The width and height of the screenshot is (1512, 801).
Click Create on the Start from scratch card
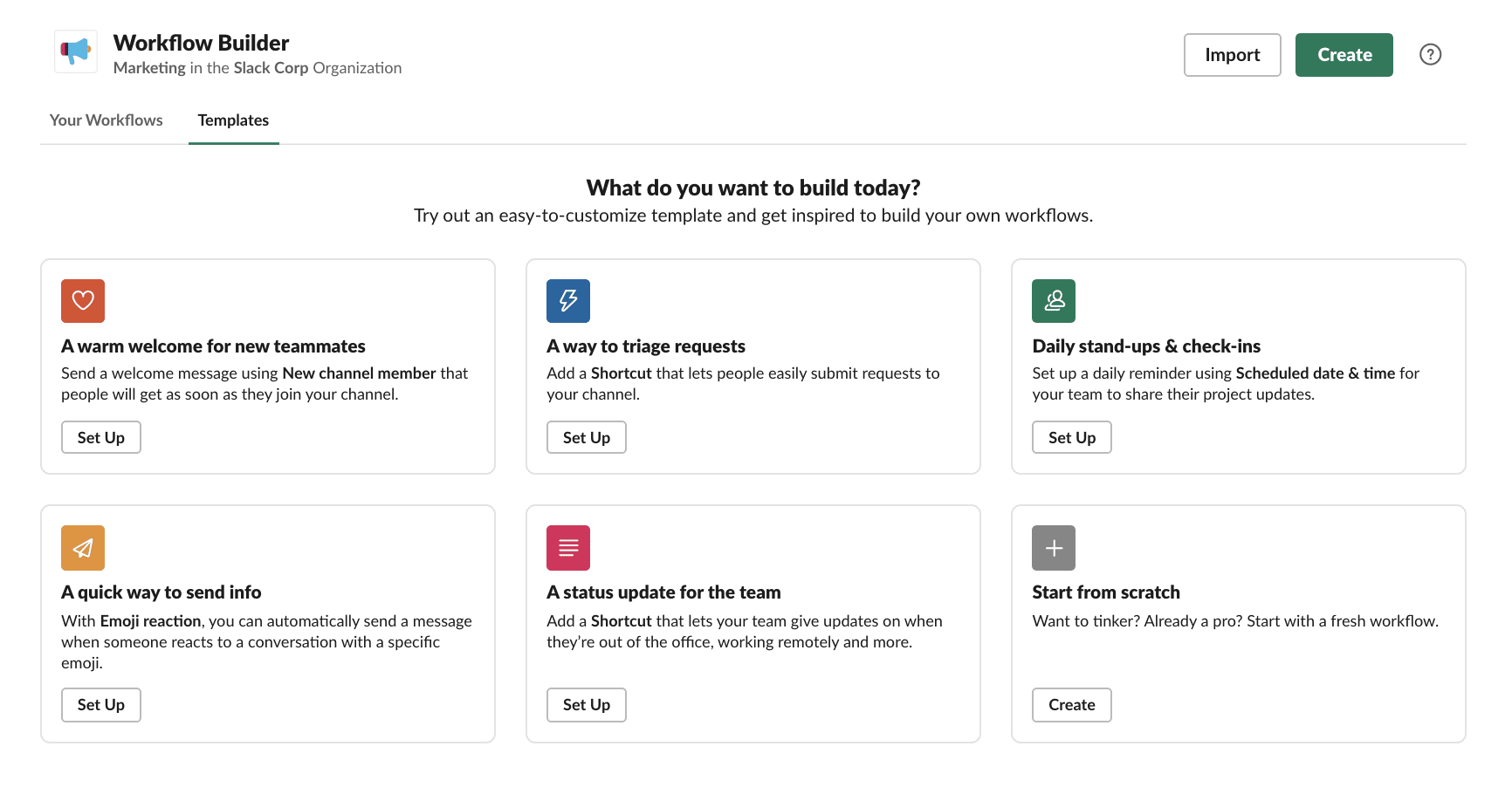click(x=1071, y=704)
